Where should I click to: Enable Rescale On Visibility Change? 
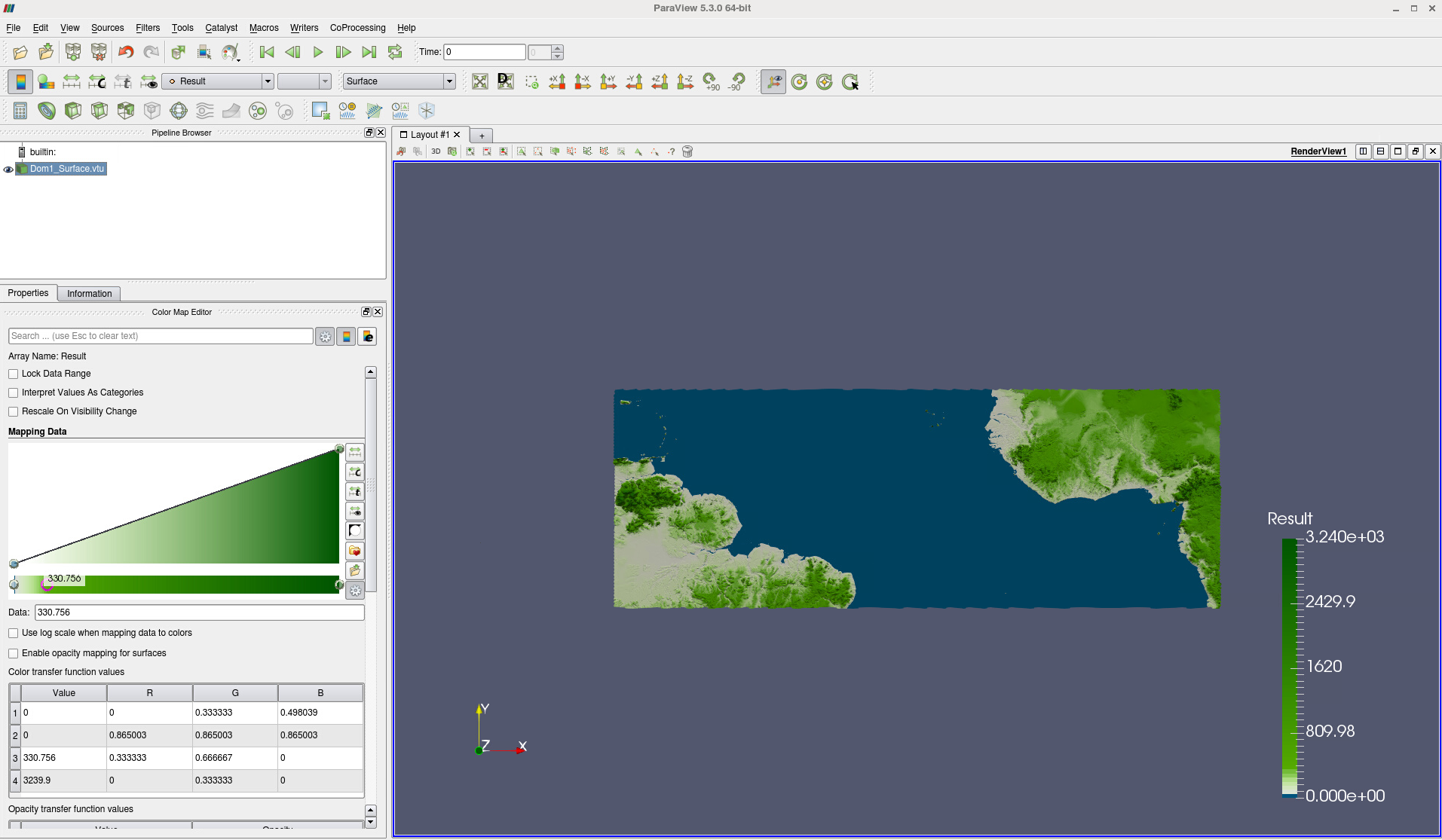point(14,411)
